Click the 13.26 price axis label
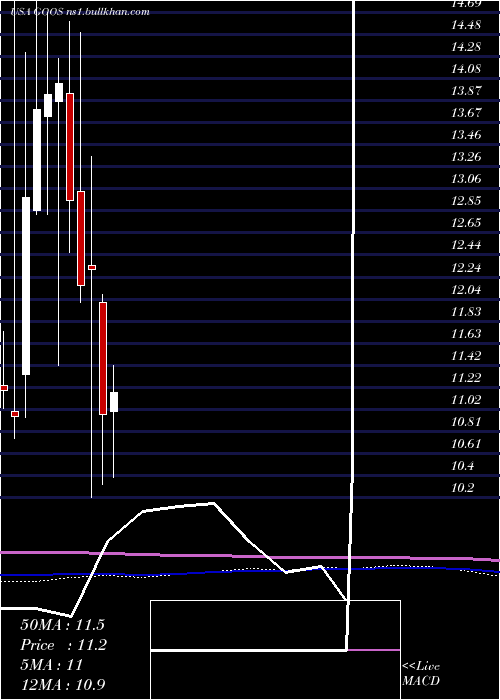Screen dimensions: 500x700 466,157
